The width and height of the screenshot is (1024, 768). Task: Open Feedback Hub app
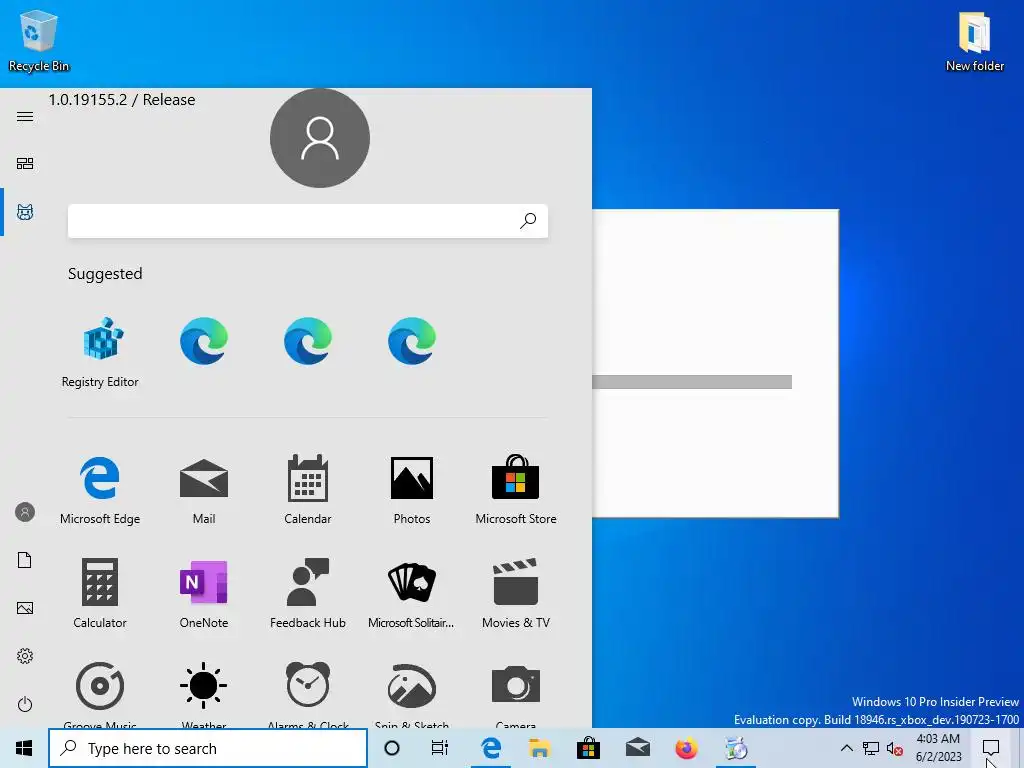pos(308,593)
